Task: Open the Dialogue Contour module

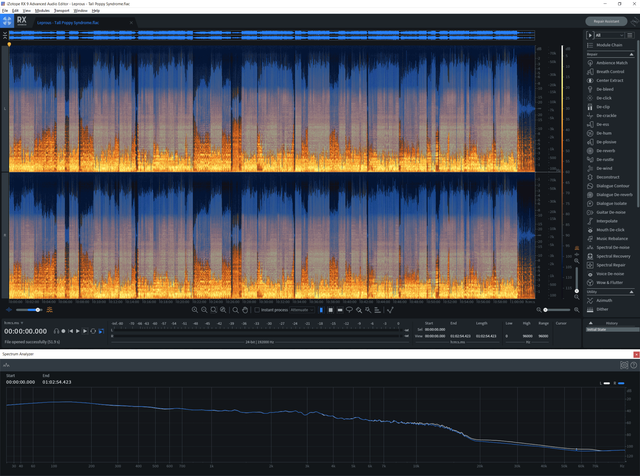Action: click(609, 186)
